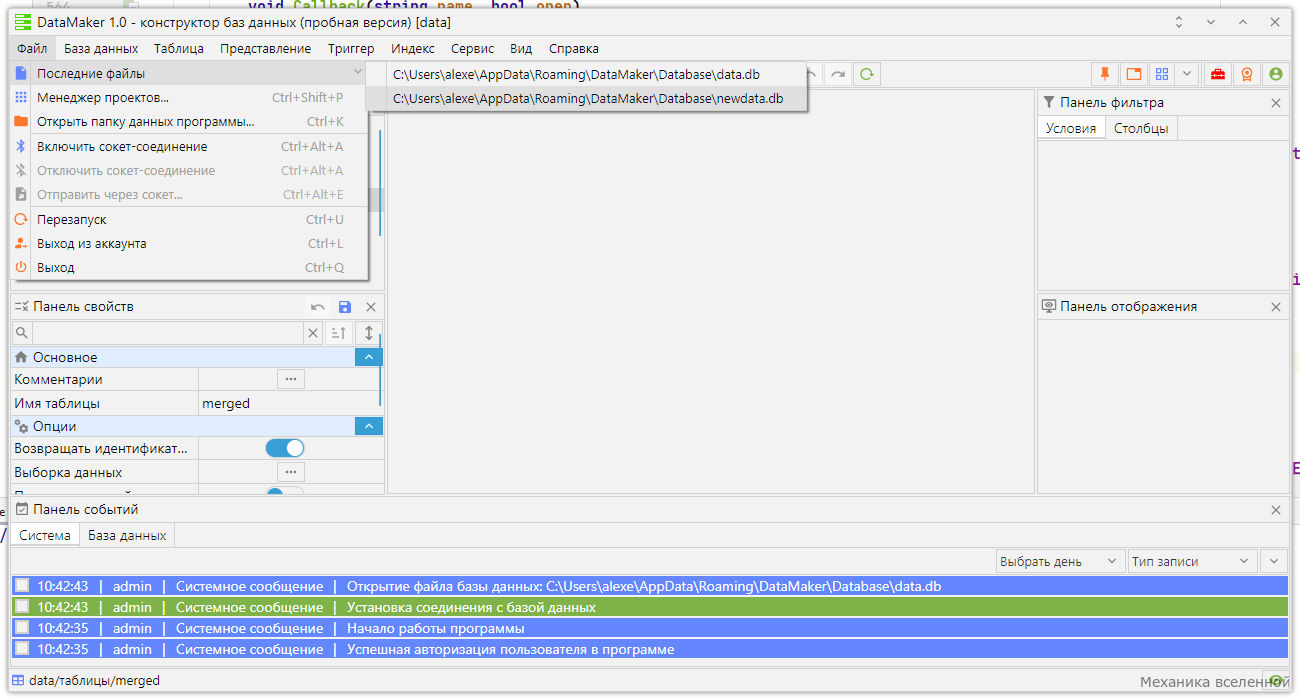The height and width of the screenshot is (700, 1300).
Task: Click the green user account icon
Action: pyautogui.click(x=1275, y=74)
